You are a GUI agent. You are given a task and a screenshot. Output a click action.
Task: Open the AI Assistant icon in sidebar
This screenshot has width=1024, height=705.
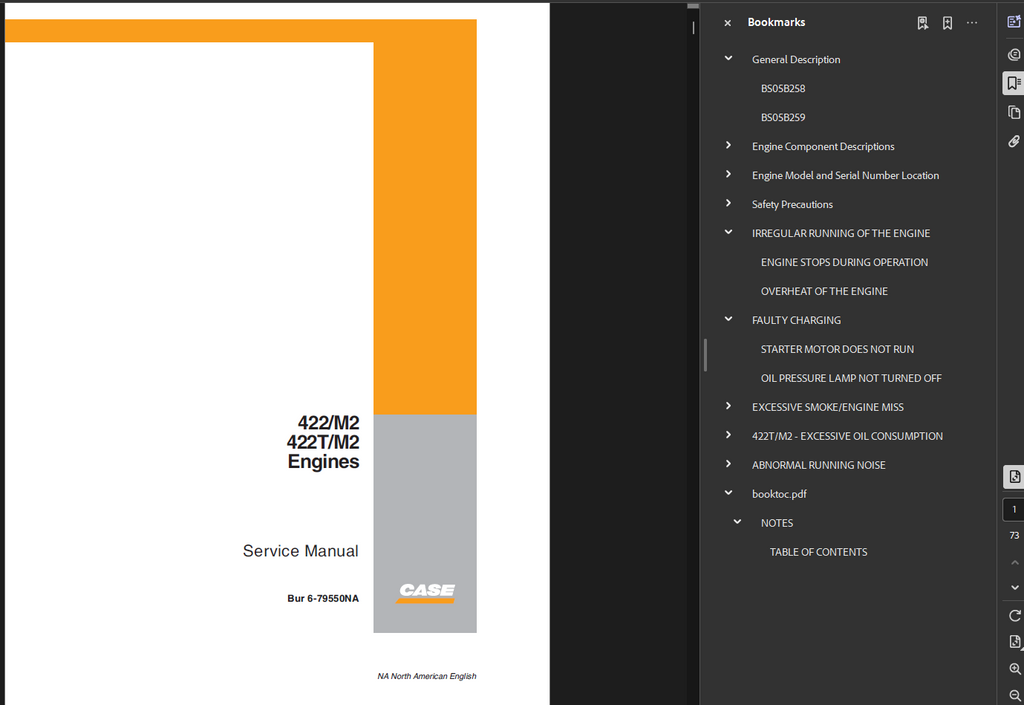coord(1014,22)
